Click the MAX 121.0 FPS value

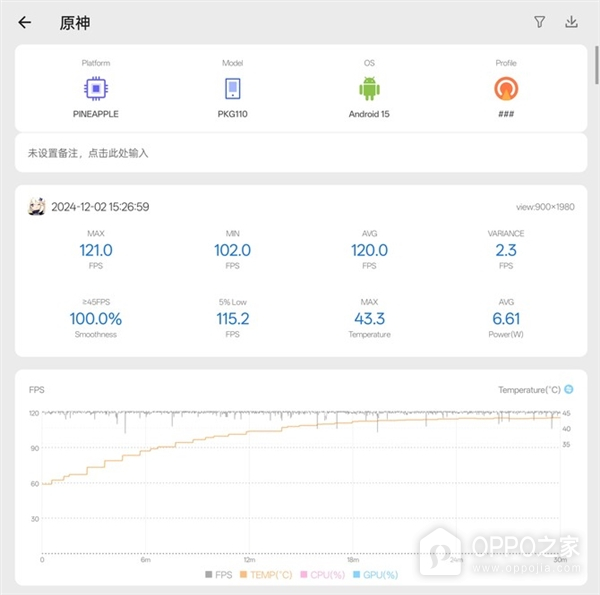pos(96,250)
